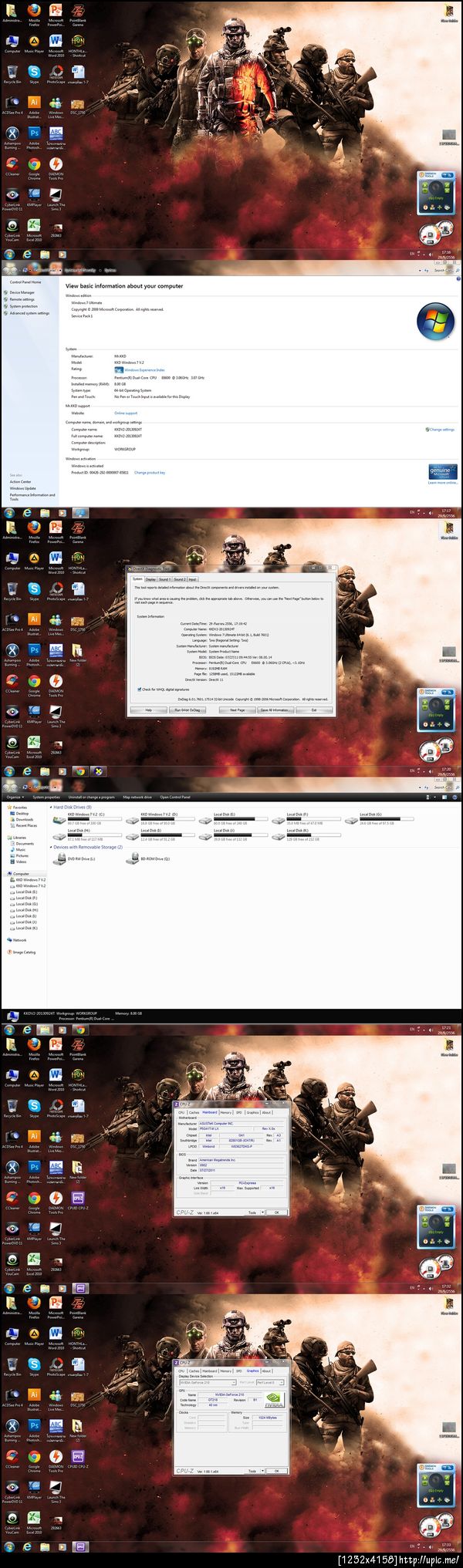Click Advanced system settings shield icon
Image resolution: width=463 pixels, height=1568 pixels.
pos(6,313)
